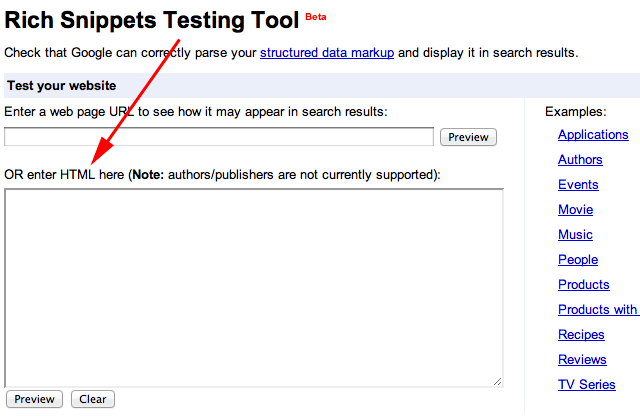Image resolution: width=640 pixels, height=416 pixels.
Task: Open the structured data markup link
Action: tap(327, 53)
